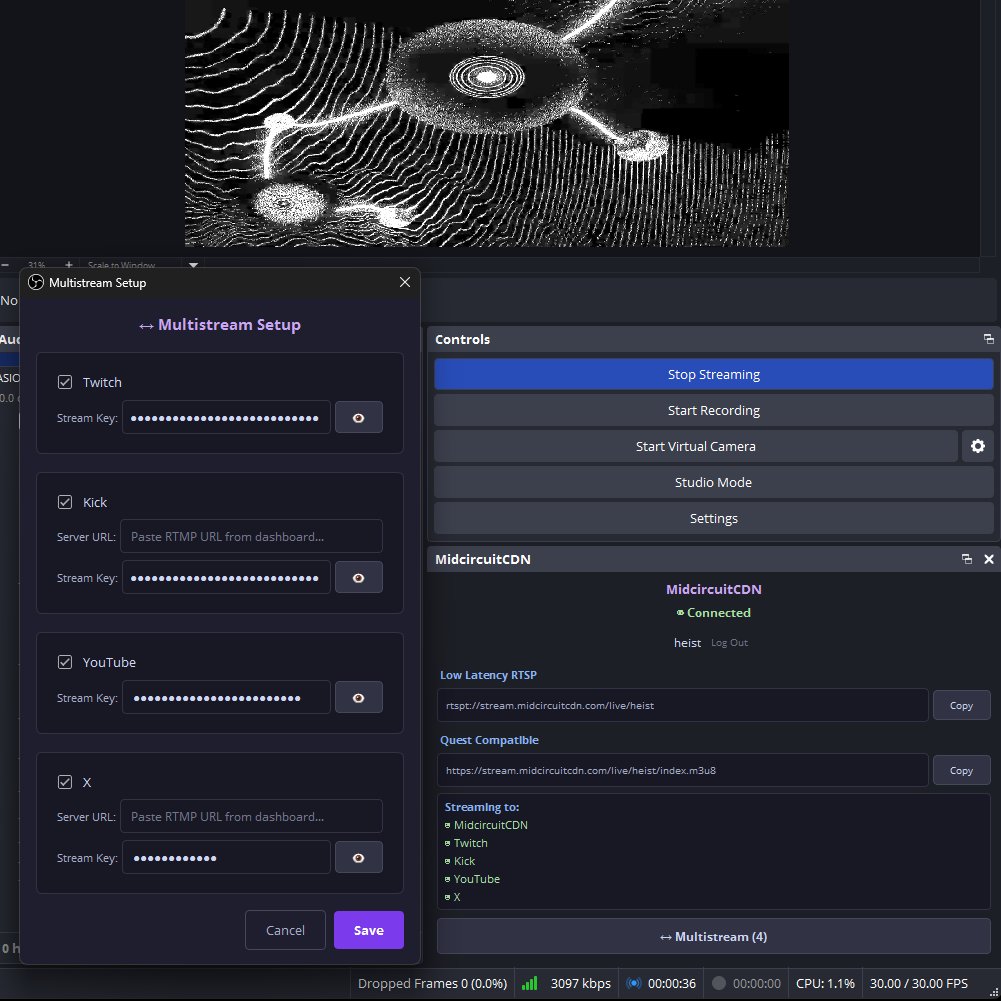Reveal the Twitch stream key

pyautogui.click(x=359, y=418)
